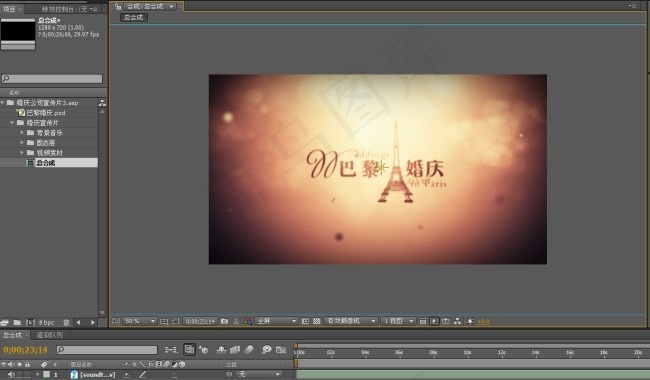This screenshot has height=380, width=650.
Task: Collapse the 婚庆宣传片 folder
Action: coord(12,123)
